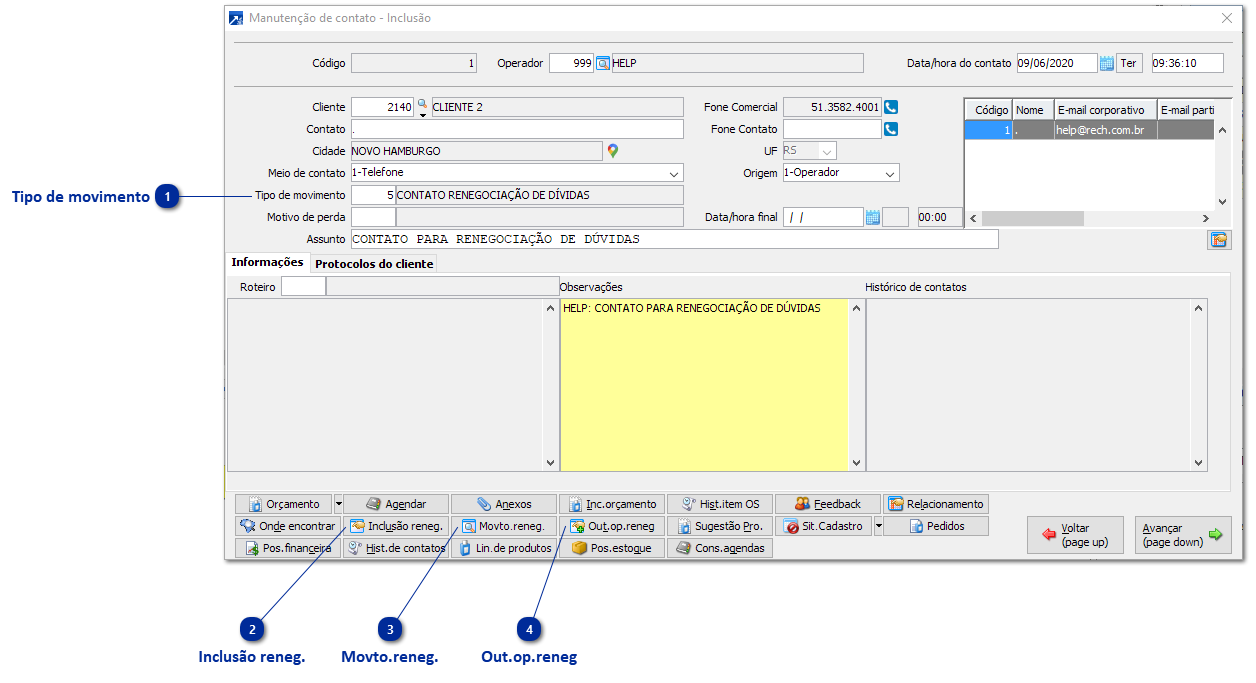Open Pedidos button

[936, 526]
